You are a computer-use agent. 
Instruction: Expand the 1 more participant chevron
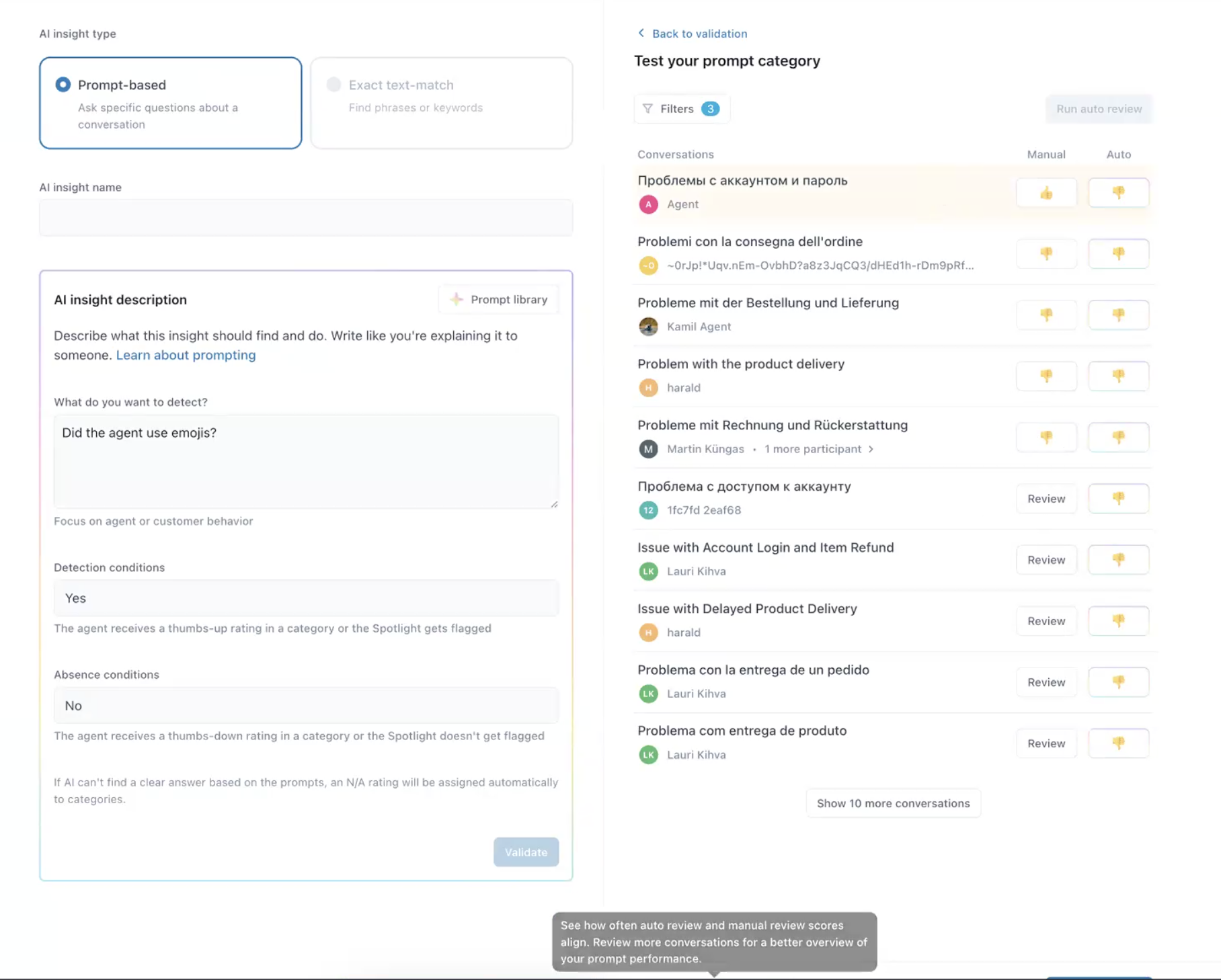(x=871, y=449)
